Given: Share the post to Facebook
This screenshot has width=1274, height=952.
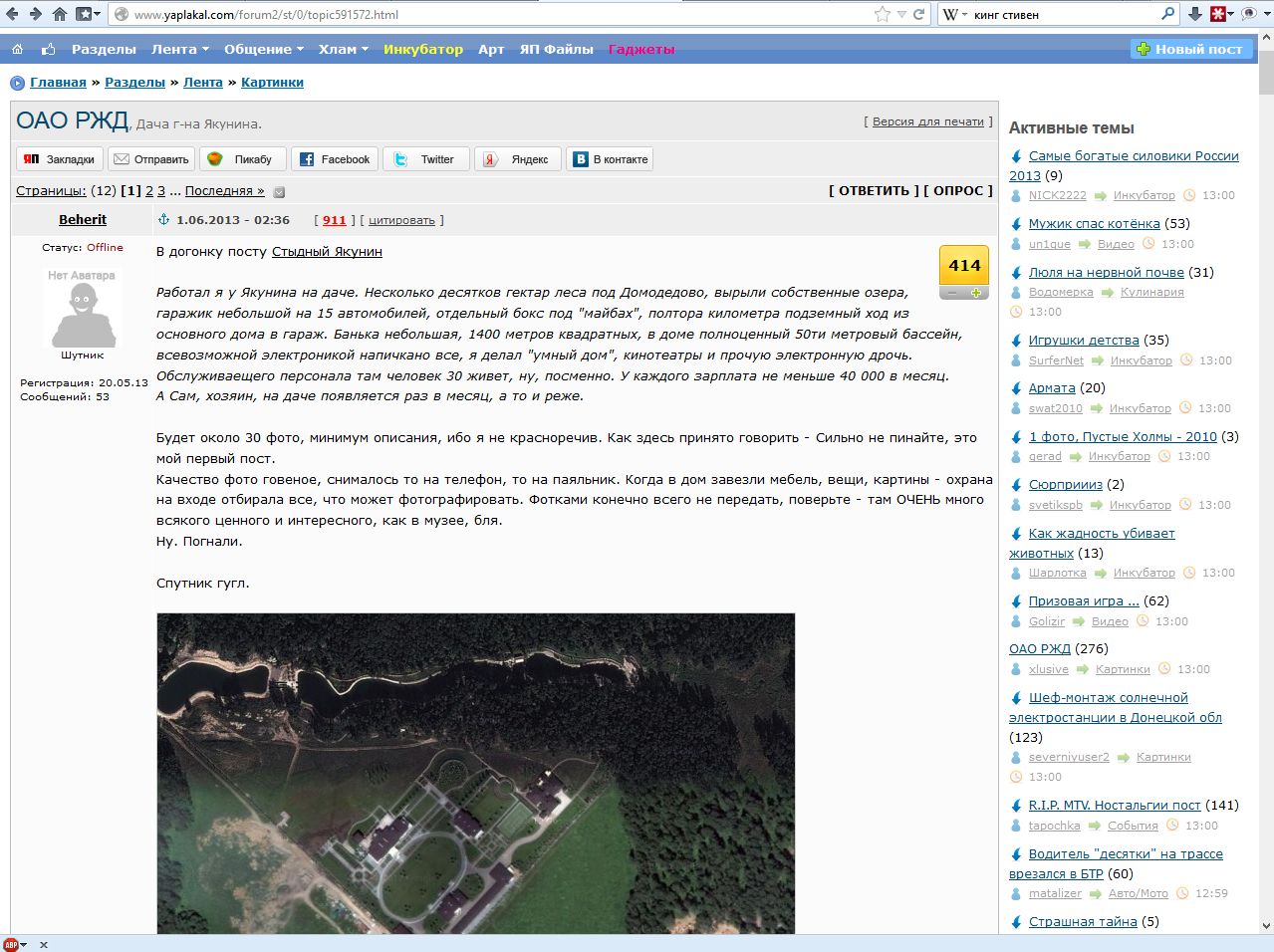Looking at the screenshot, I should [335, 159].
